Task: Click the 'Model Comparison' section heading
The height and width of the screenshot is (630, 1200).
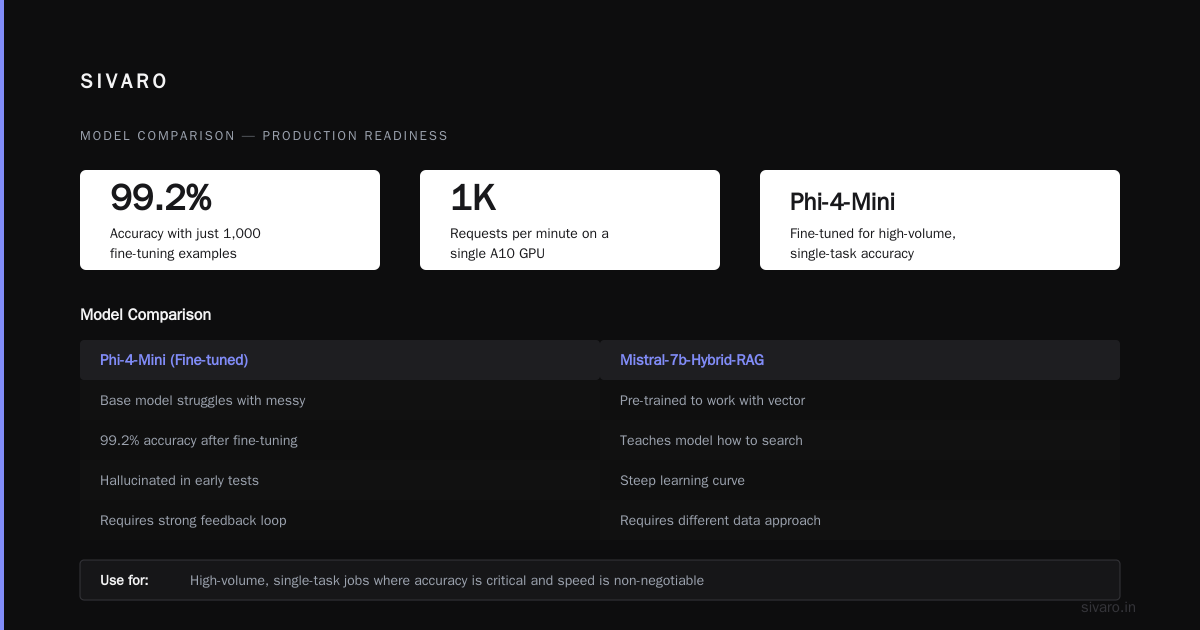Action: tap(146, 315)
